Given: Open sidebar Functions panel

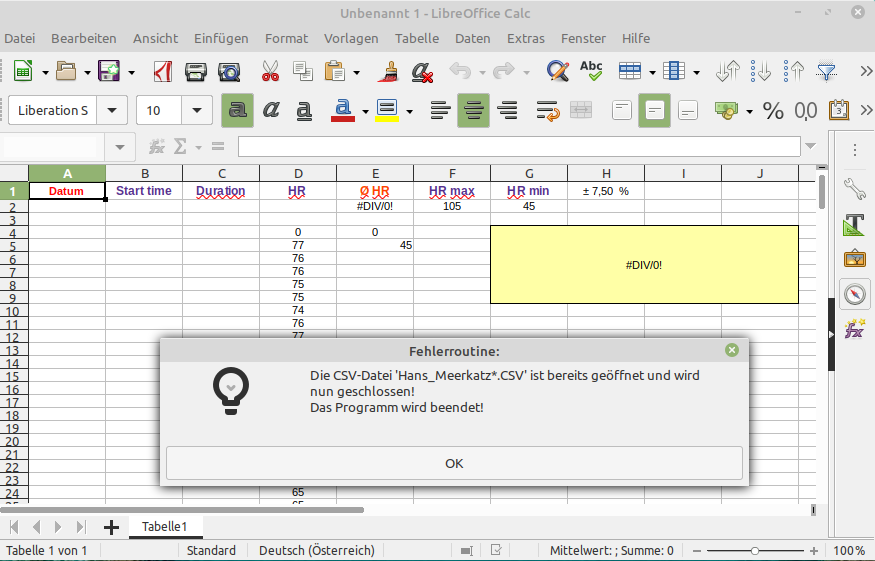Looking at the screenshot, I should (854, 329).
